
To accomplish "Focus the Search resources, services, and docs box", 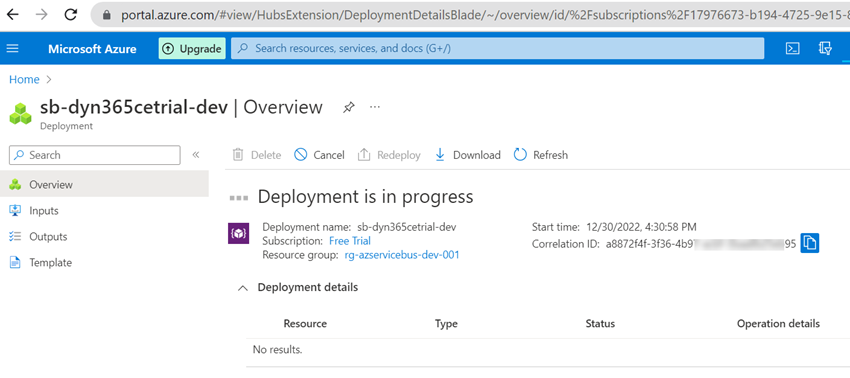I will pyautogui.click(x=498, y=49).
